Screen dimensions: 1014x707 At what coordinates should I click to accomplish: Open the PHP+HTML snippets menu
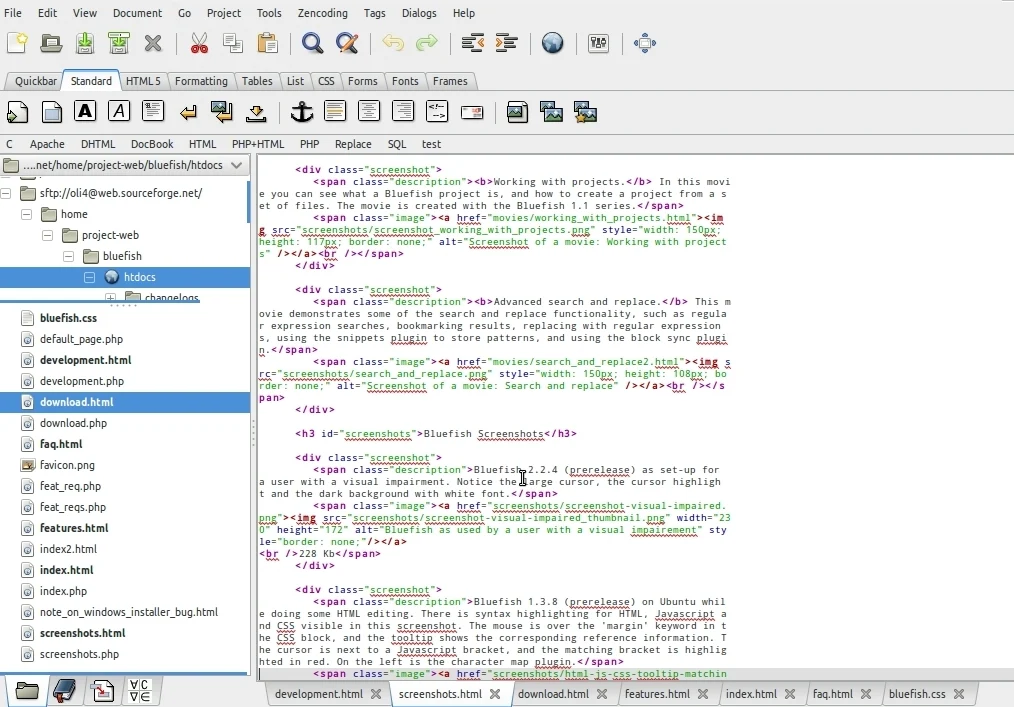click(x=258, y=144)
